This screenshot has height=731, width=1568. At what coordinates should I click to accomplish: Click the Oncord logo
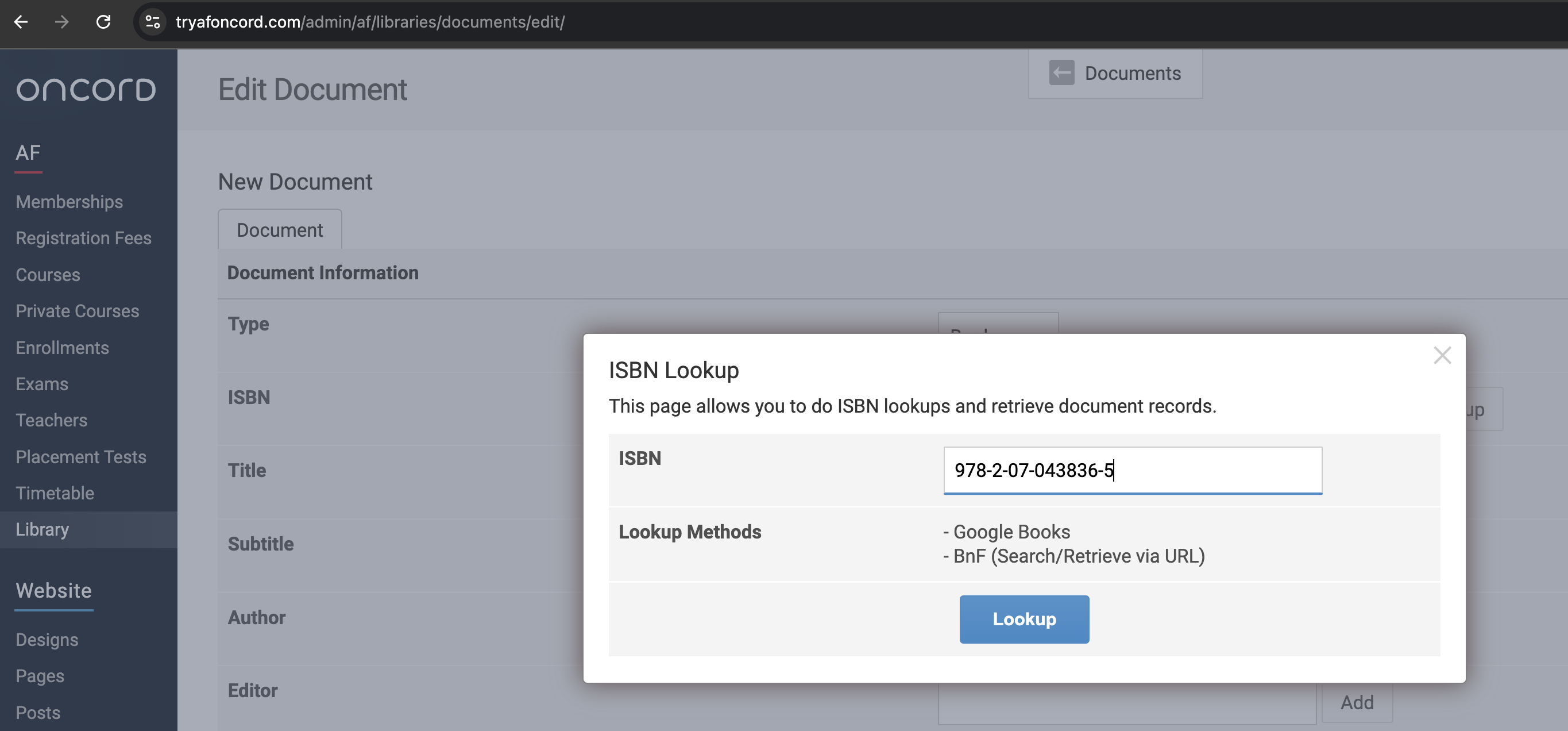(86, 90)
